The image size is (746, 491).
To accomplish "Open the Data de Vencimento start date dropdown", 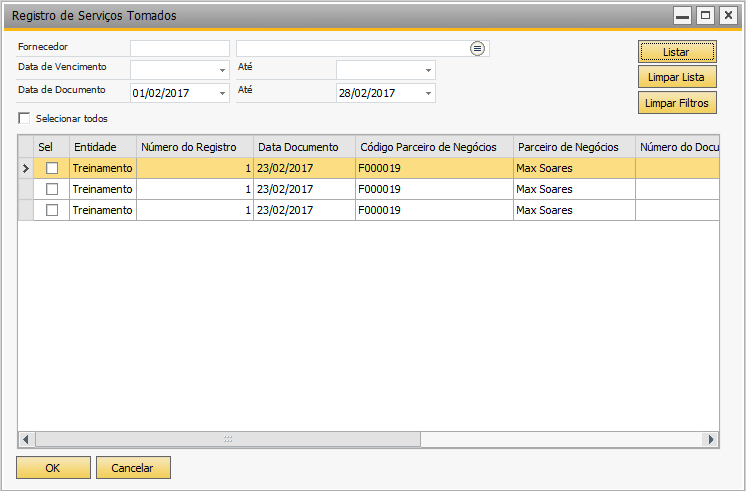I will pos(222,70).
